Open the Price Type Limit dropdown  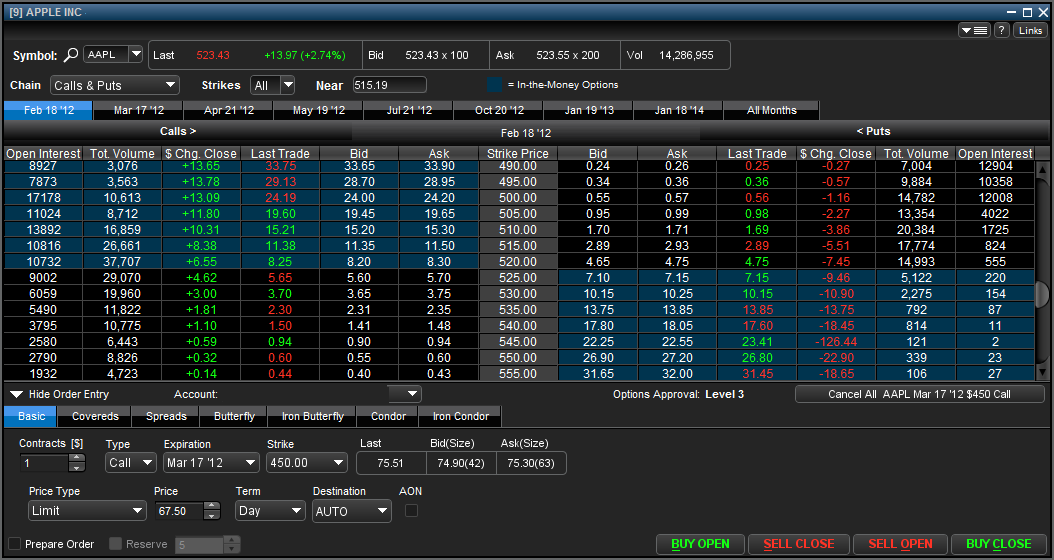[x=87, y=511]
